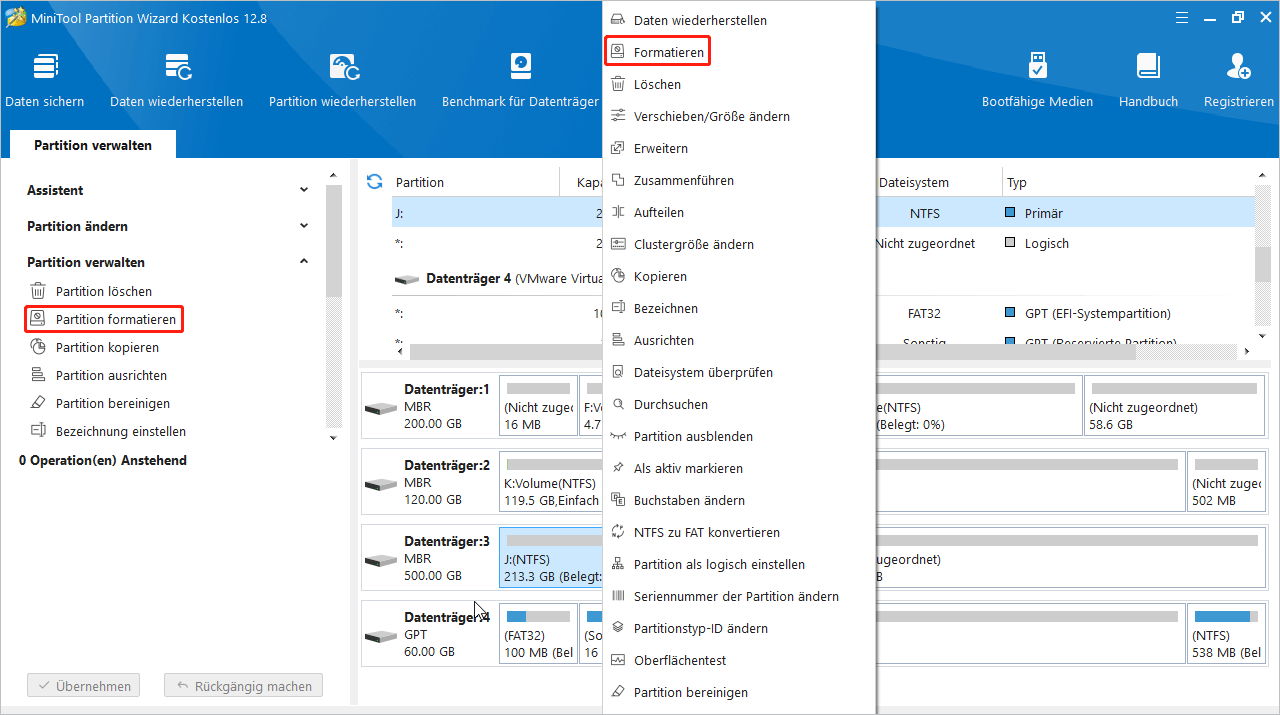Viewport: 1280px width, 715px height.
Task: Open Bezeichnung einstellen in sidebar
Action: 121,432
